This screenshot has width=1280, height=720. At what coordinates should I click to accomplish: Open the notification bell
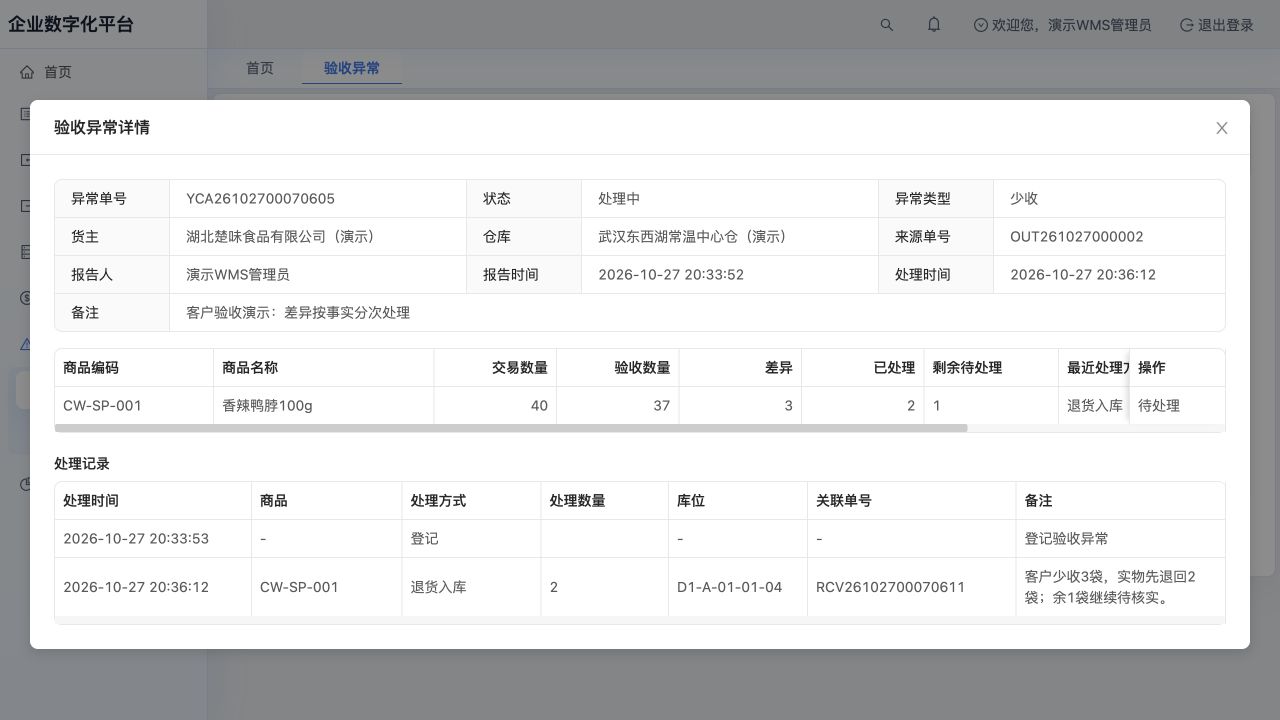pos(934,25)
